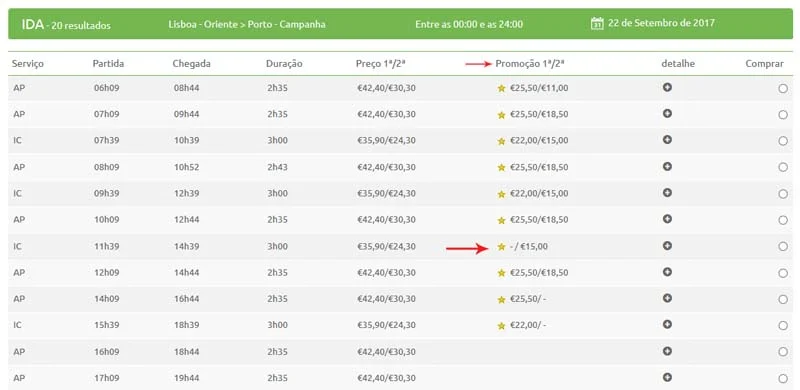Click price €42,40/€30,30 of the 17h09 train

386,378
